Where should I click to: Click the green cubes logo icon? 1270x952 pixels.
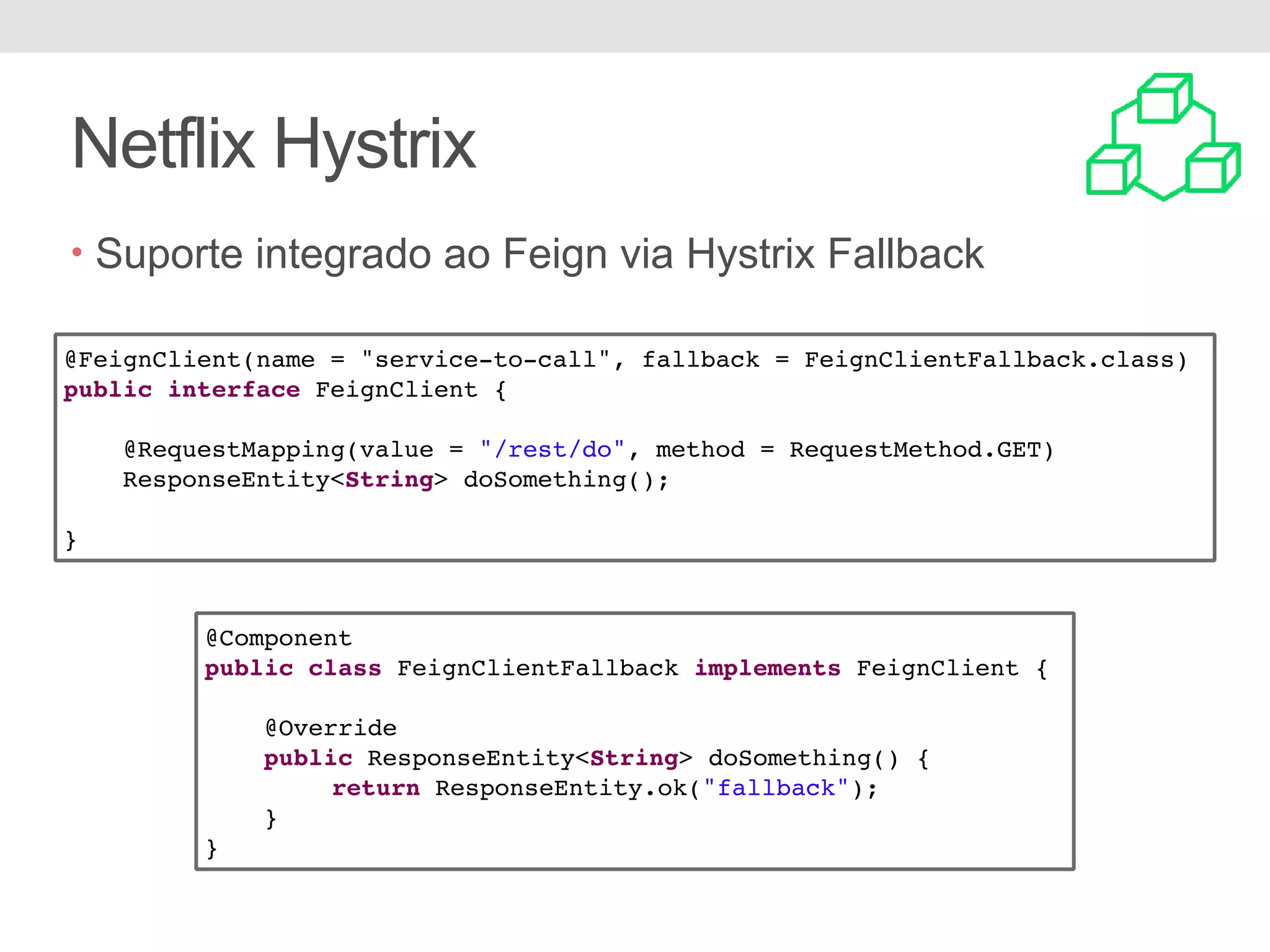[1163, 137]
